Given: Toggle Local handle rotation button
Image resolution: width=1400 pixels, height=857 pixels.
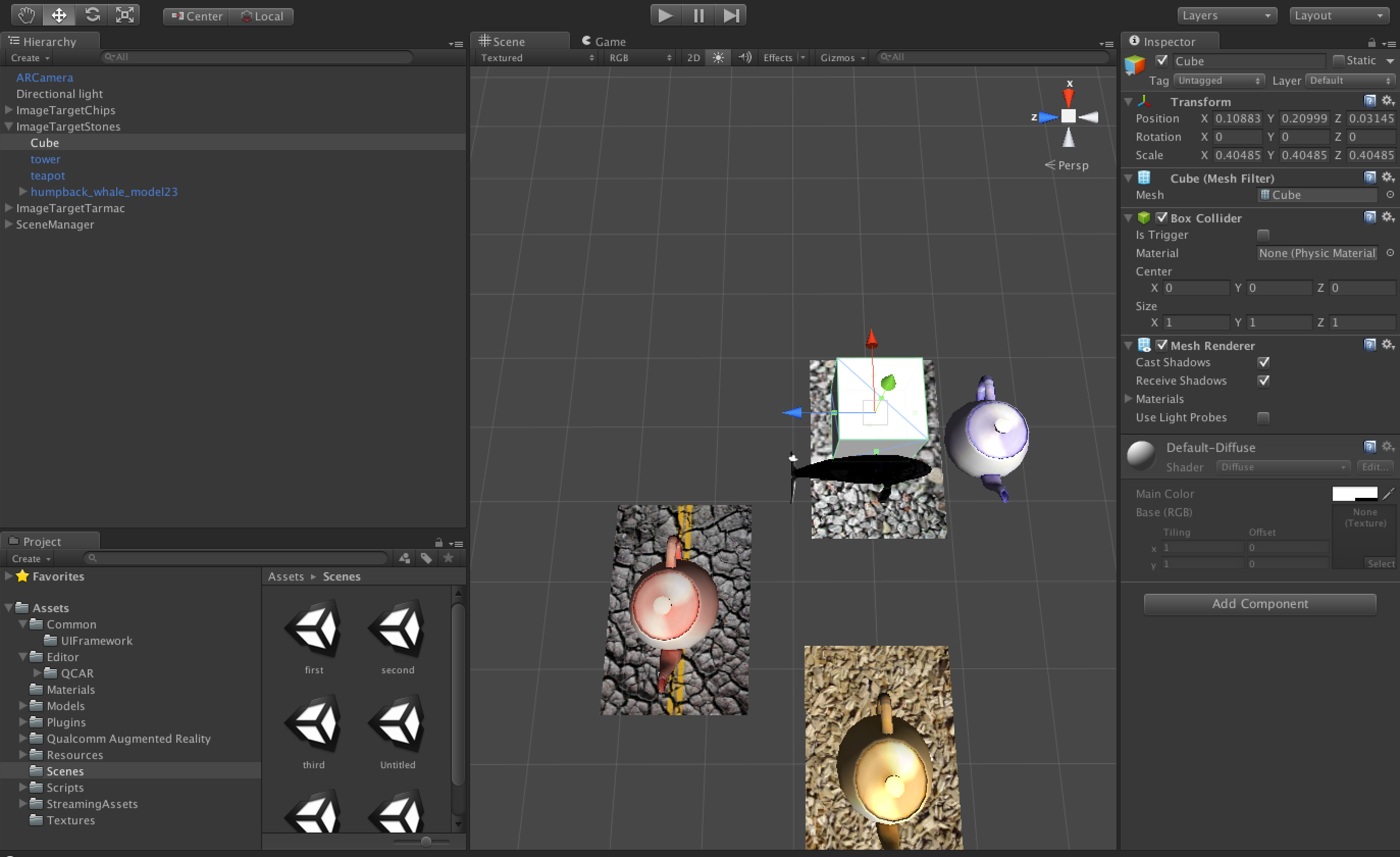Looking at the screenshot, I should click(262, 16).
